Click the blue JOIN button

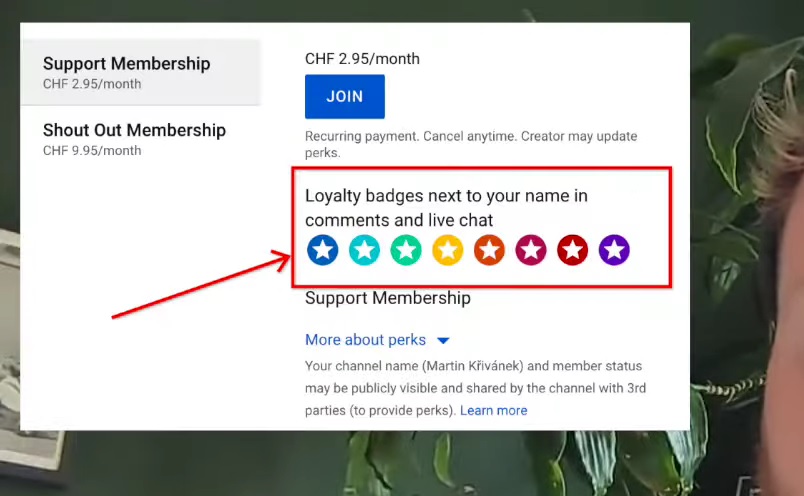[x=345, y=96]
